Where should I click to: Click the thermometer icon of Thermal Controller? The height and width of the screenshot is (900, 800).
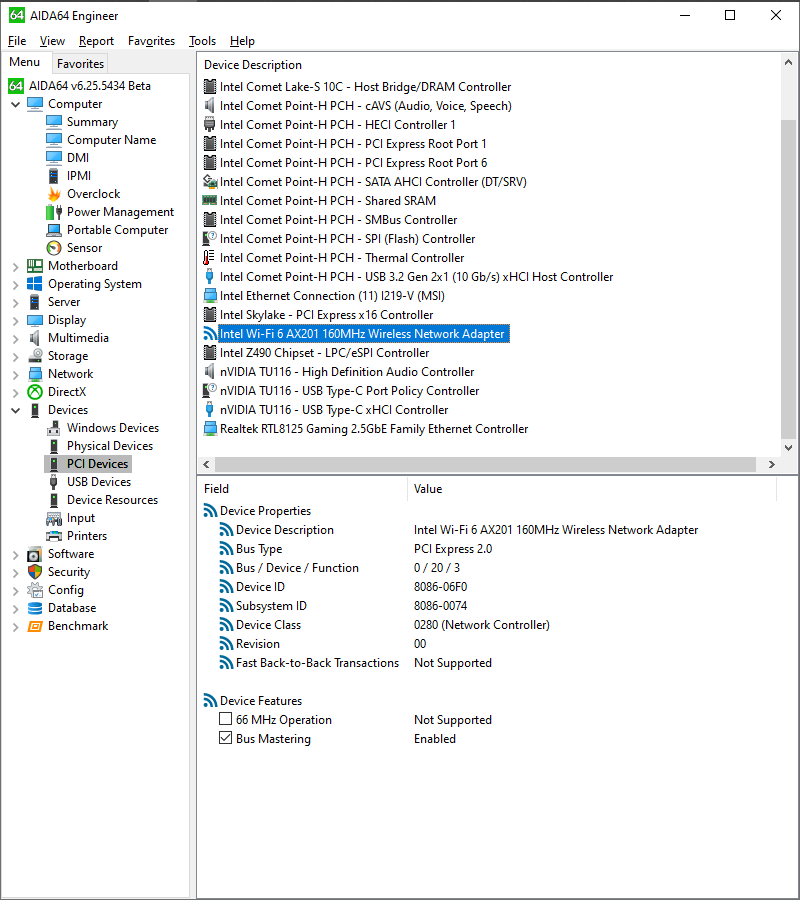[210, 258]
